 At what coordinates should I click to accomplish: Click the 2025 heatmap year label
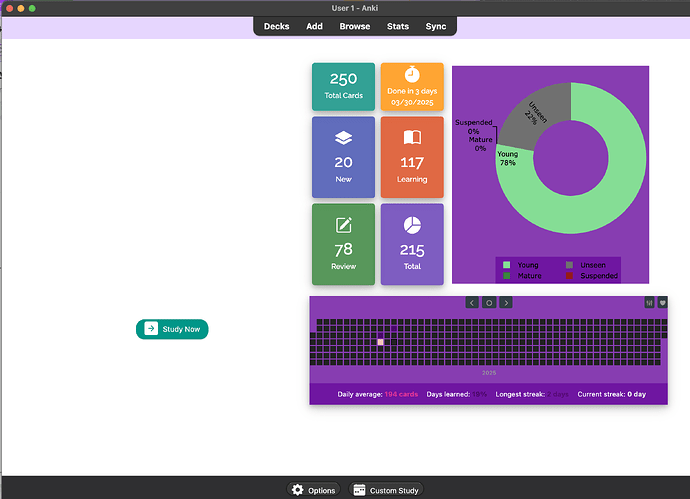tap(489, 373)
